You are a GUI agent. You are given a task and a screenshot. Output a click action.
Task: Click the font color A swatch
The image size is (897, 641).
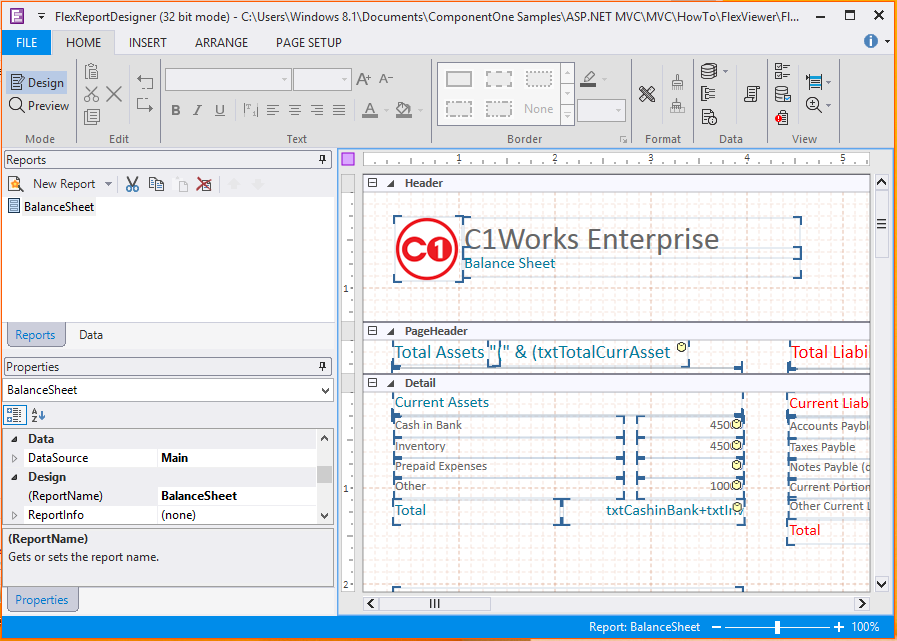coord(370,110)
